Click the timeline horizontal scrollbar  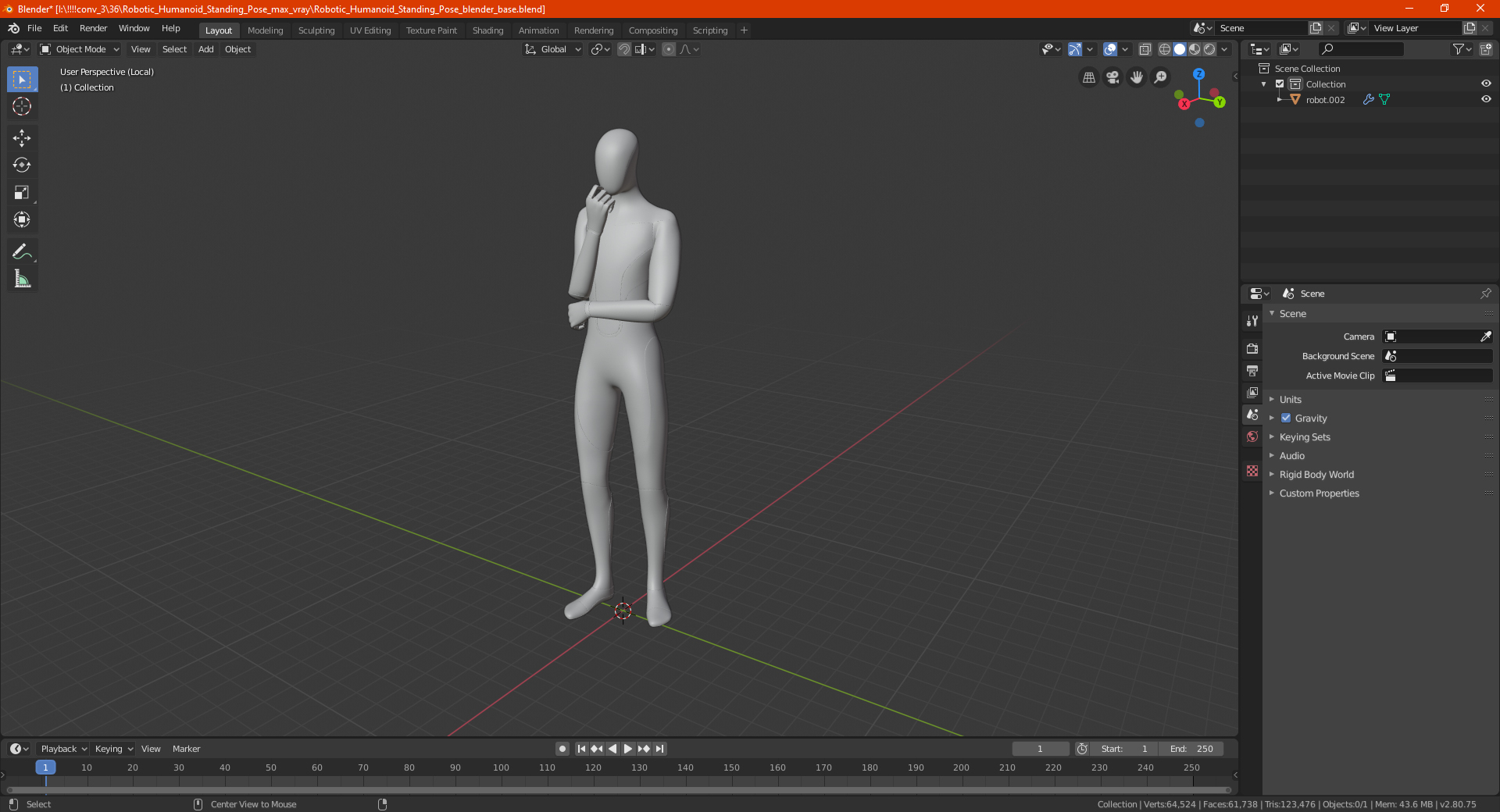pyautogui.click(x=619, y=790)
